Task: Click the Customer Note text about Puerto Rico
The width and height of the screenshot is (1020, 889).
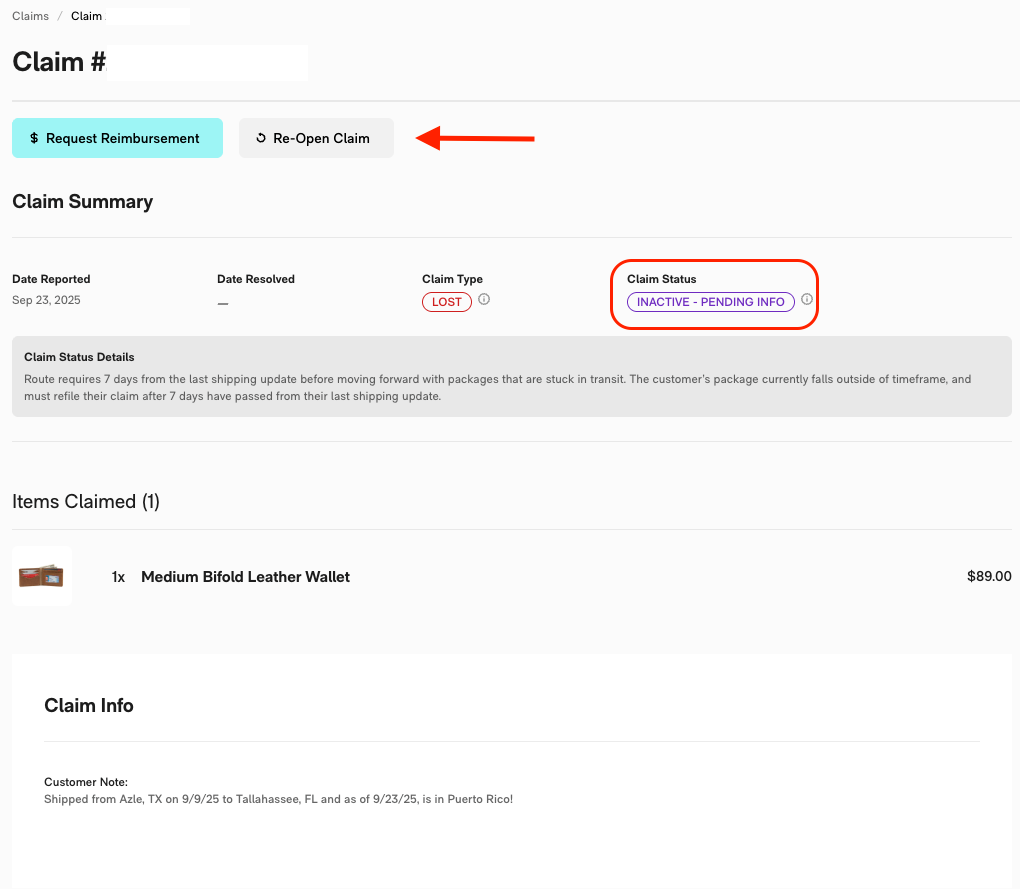Action: [278, 799]
